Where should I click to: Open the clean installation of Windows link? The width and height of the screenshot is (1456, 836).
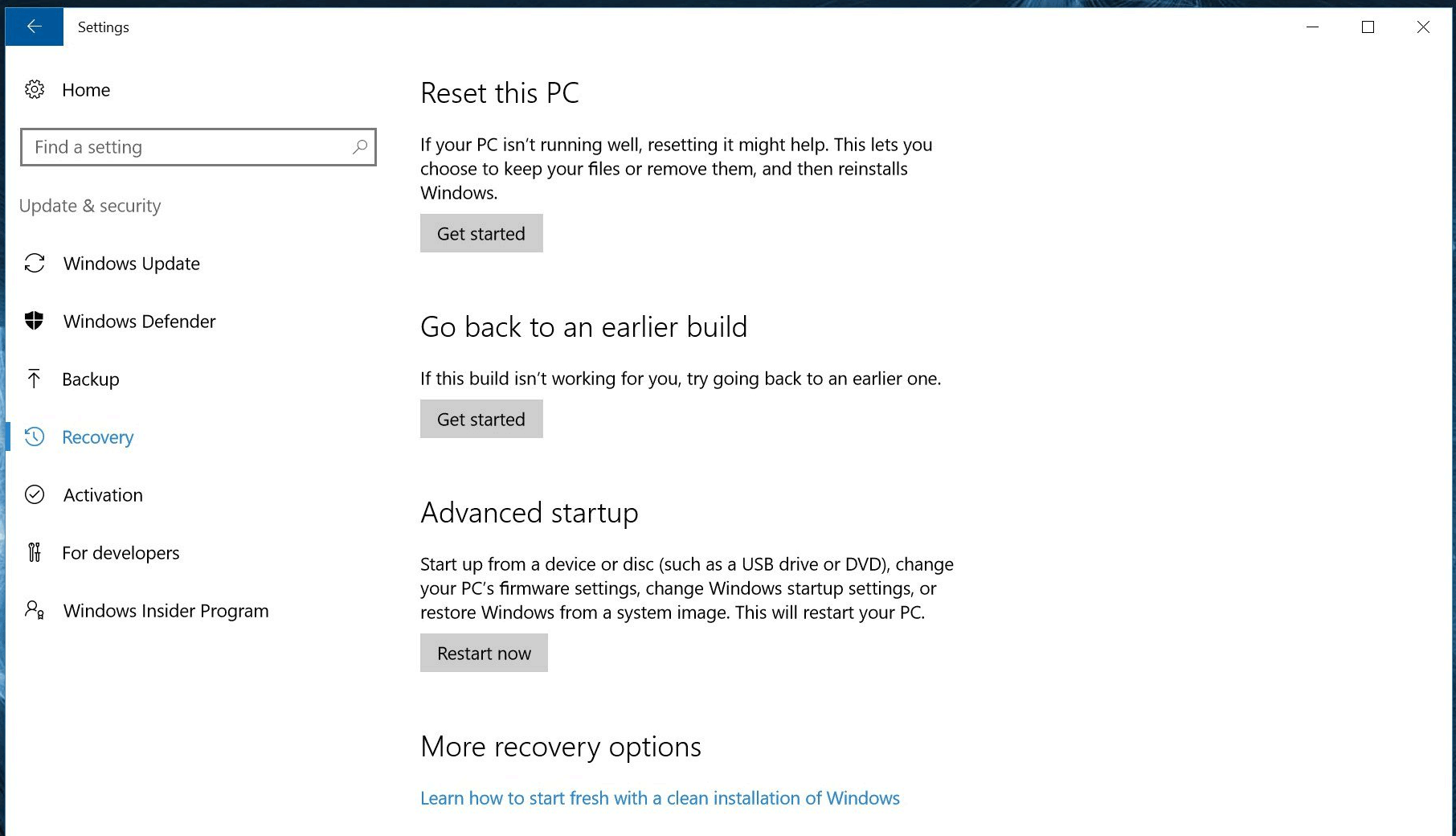659,797
